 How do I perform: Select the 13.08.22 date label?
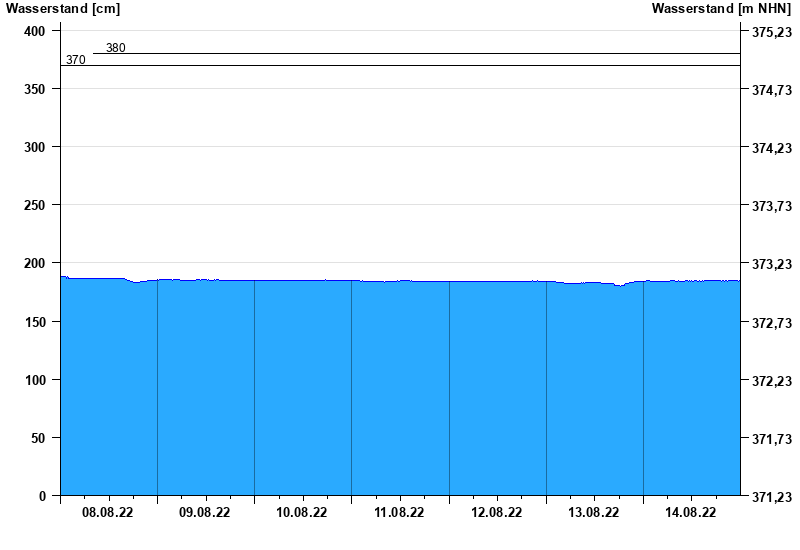coord(593,513)
